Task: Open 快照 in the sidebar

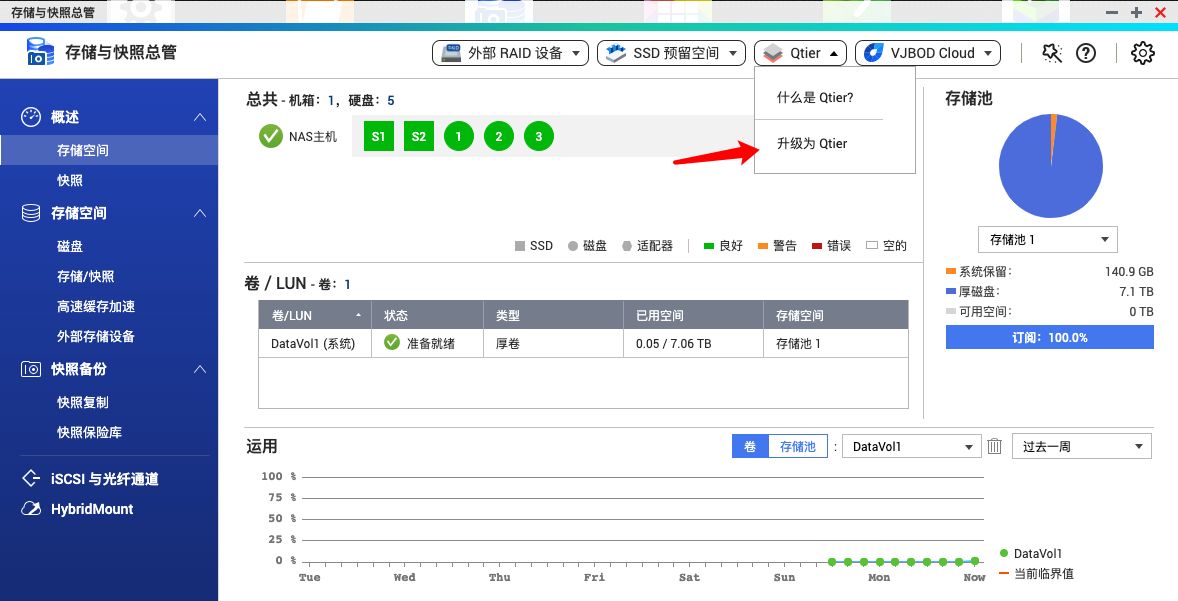Action: tap(70, 181)
